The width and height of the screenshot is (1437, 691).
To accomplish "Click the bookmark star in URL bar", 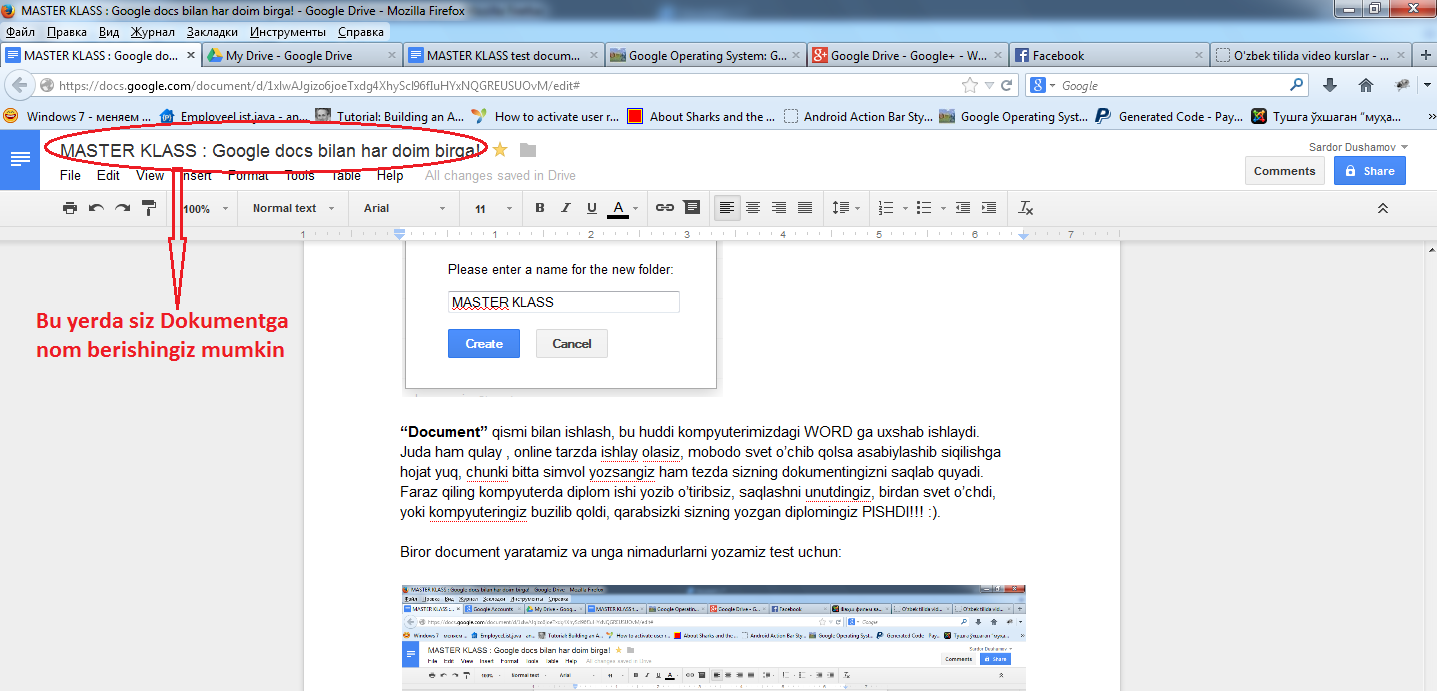I will [x=969, y=85].
